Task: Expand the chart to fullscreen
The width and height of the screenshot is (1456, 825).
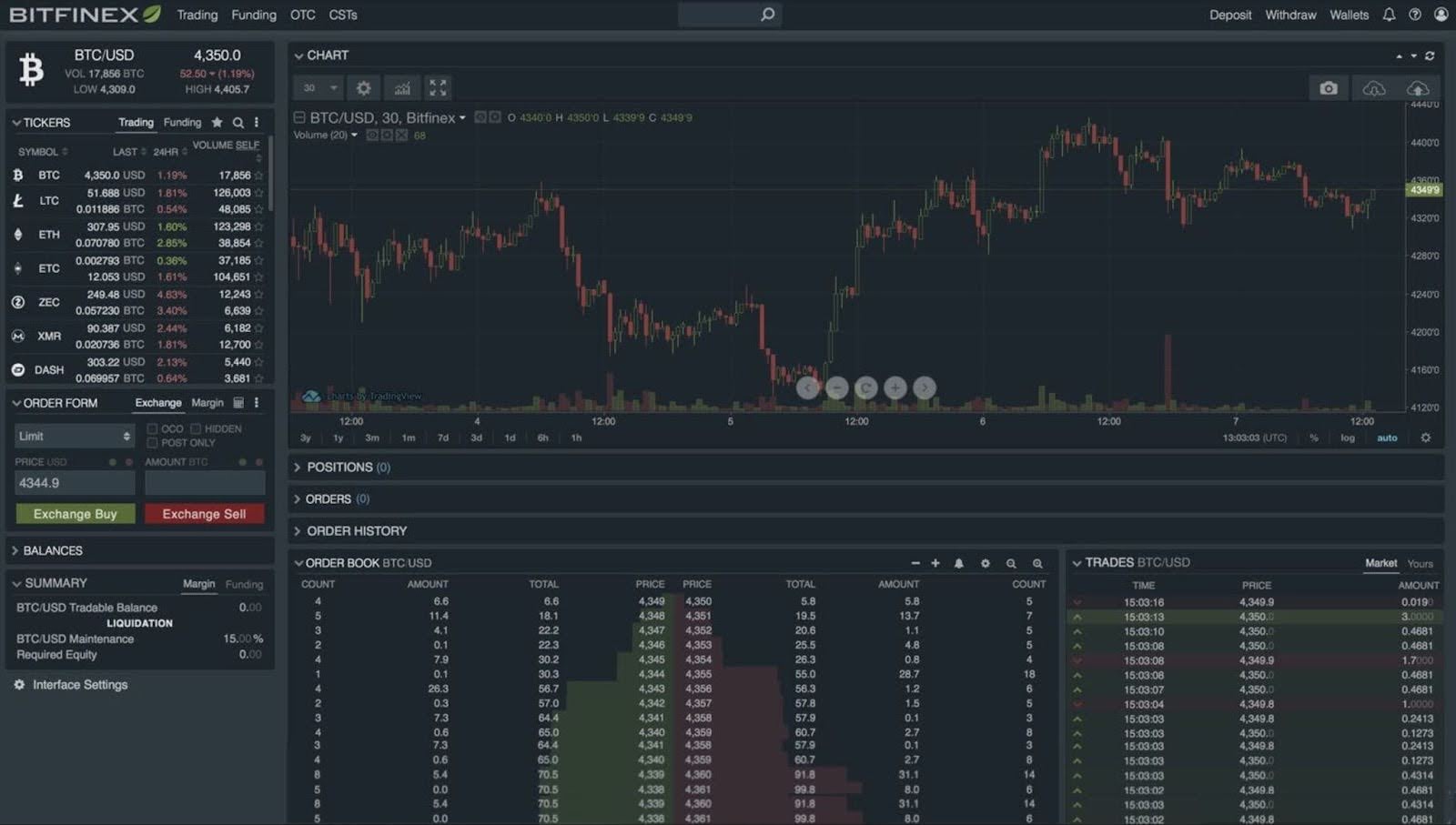Action: click(x=438, y=87)
